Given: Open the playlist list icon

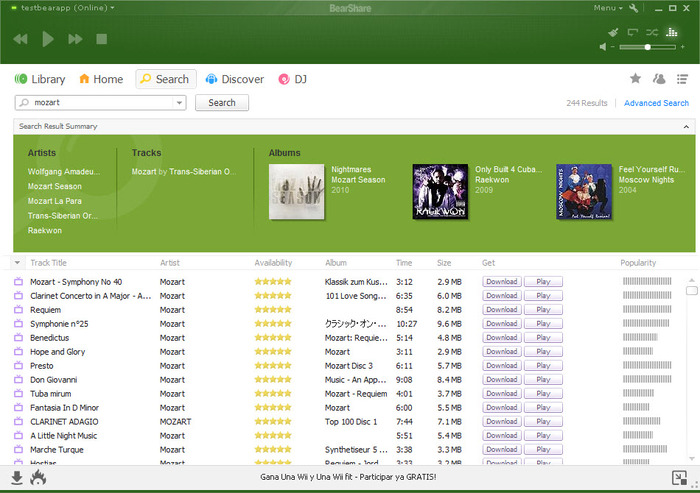Looking at the screenshot, I should (682, 79).
